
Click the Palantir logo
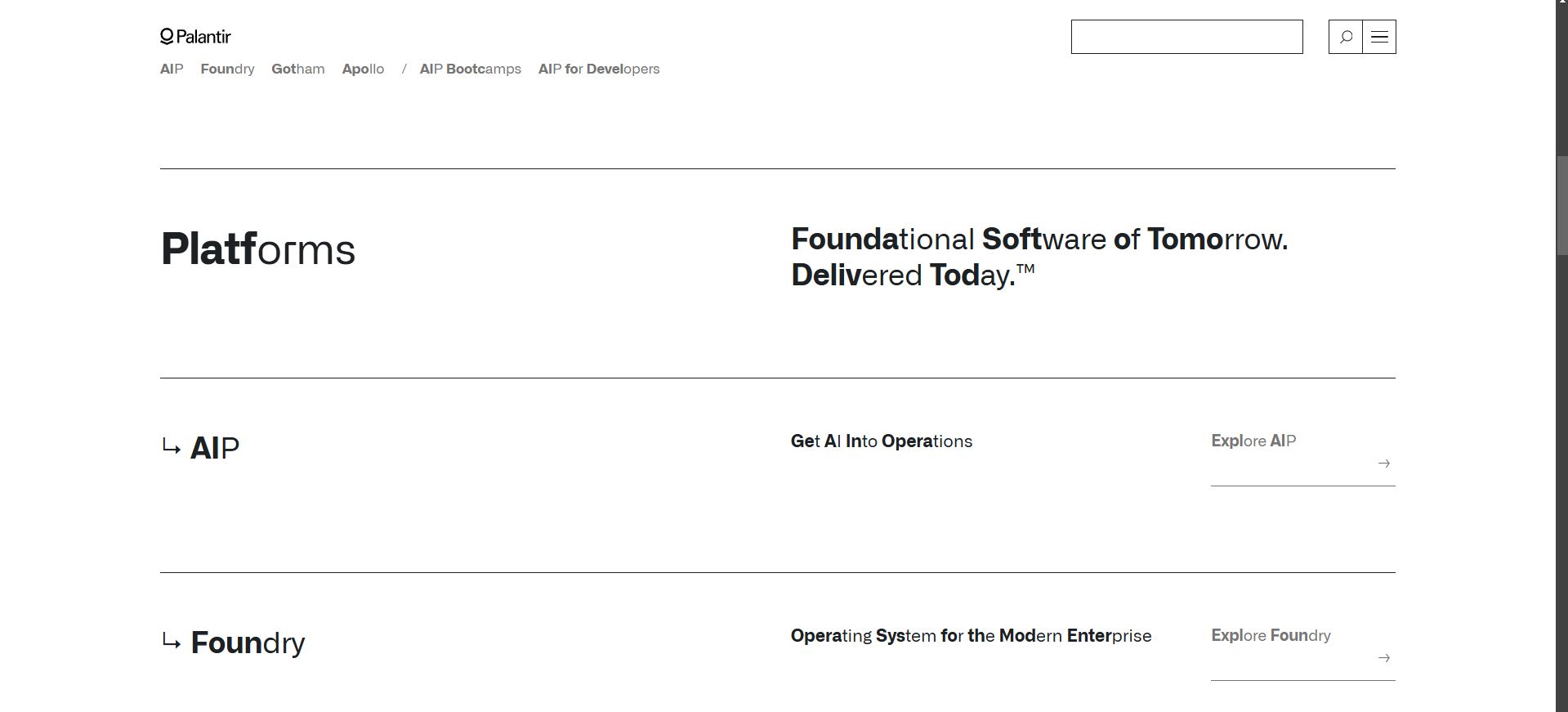click(x=195, y=37)
